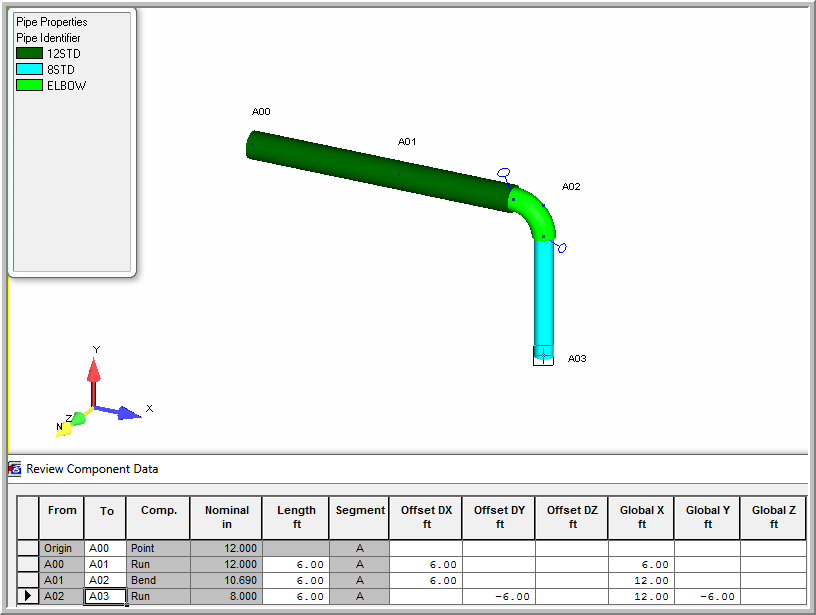816x615 pixels.
Task: Click the A00 node label in model
Action: 261,111
